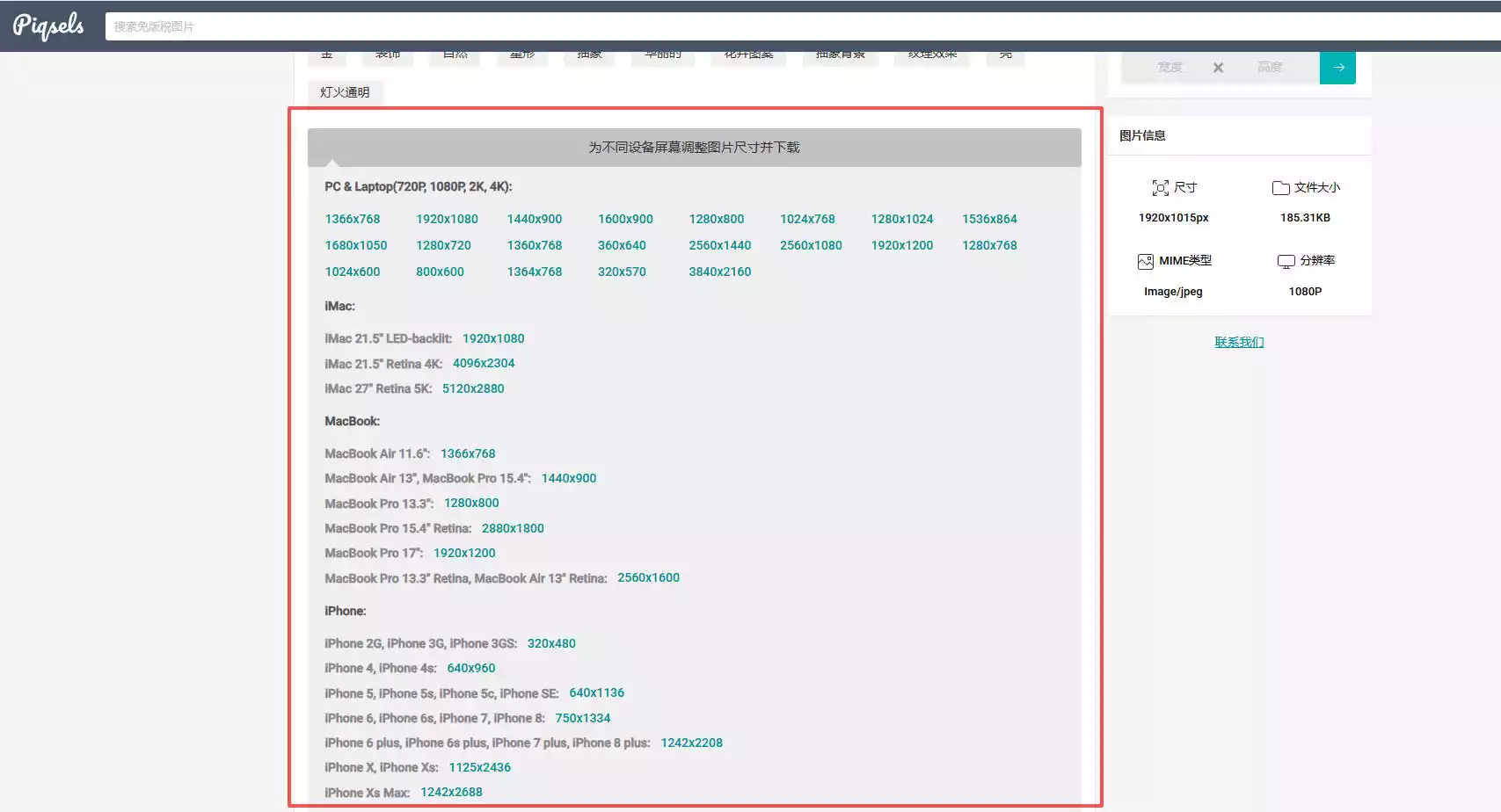
Task: Submit custom size with teal arrow button
Action: point(1337,68)
